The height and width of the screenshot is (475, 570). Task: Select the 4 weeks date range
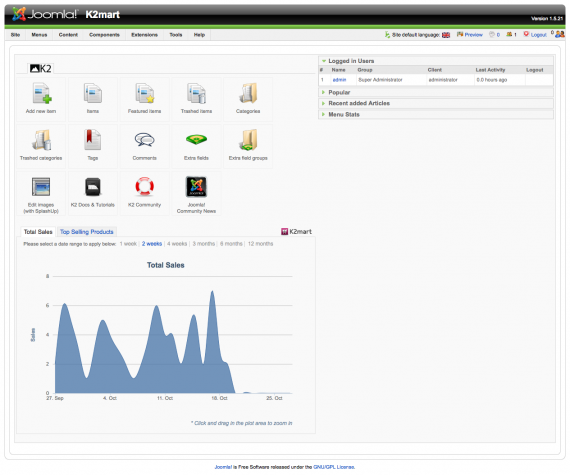pyautogui.click(x=177, y=244)
